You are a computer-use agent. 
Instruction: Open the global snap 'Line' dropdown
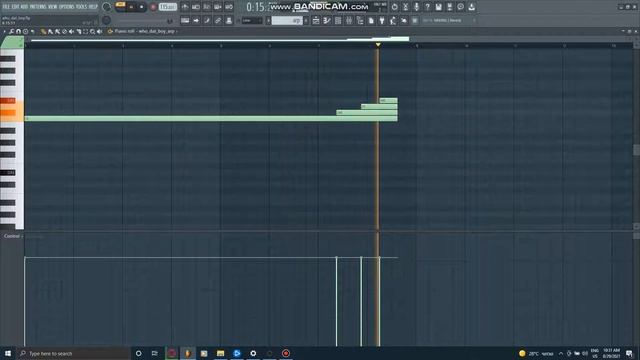[252, 20]
